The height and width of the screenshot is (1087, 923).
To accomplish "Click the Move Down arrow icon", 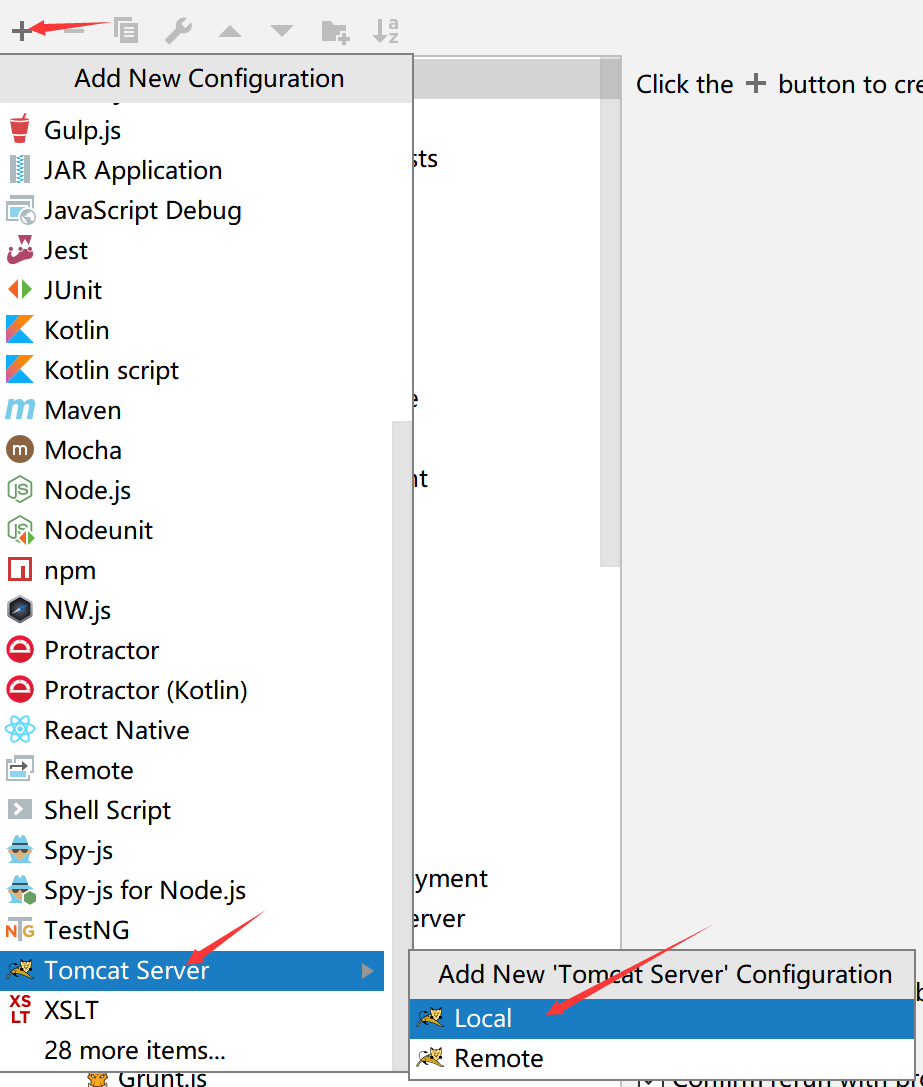I will (282, 31).
